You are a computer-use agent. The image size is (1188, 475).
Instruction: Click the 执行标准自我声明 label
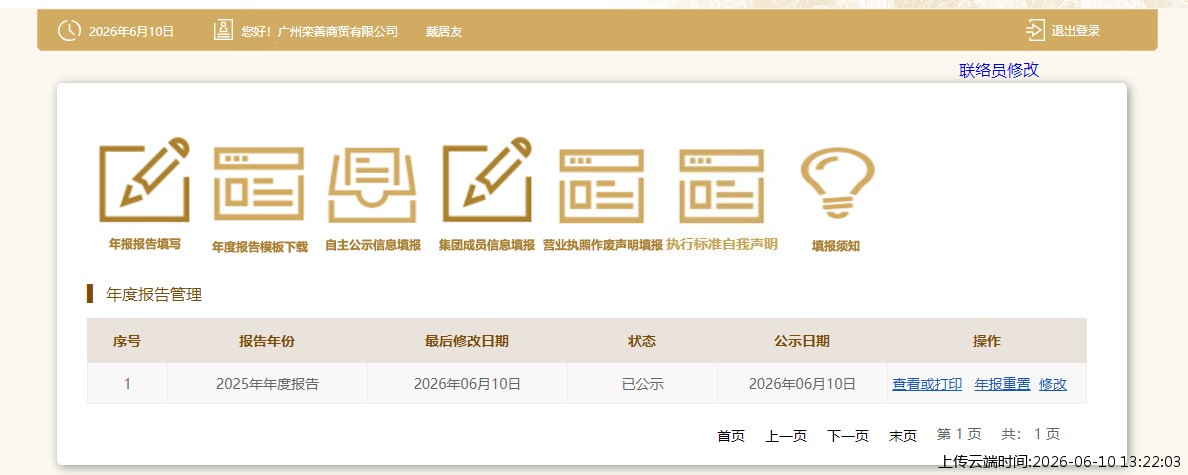722,245
